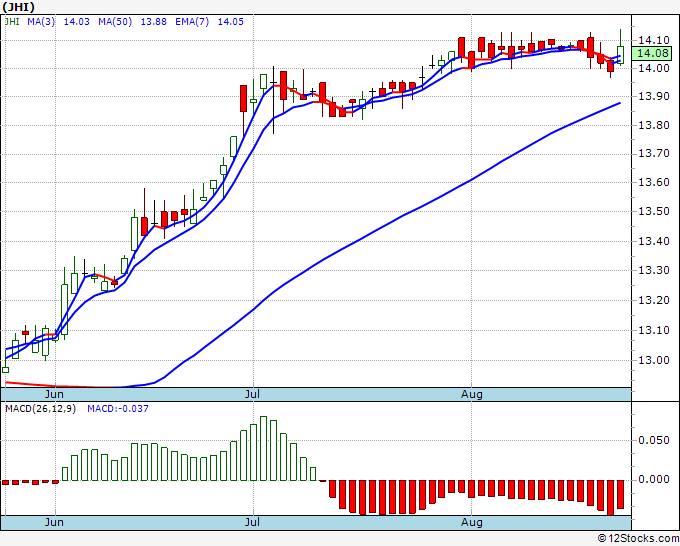Click the 13.10 price axis label
Image resolution: width=680 pixels, height=546 pixels.
tap(654, 330)
